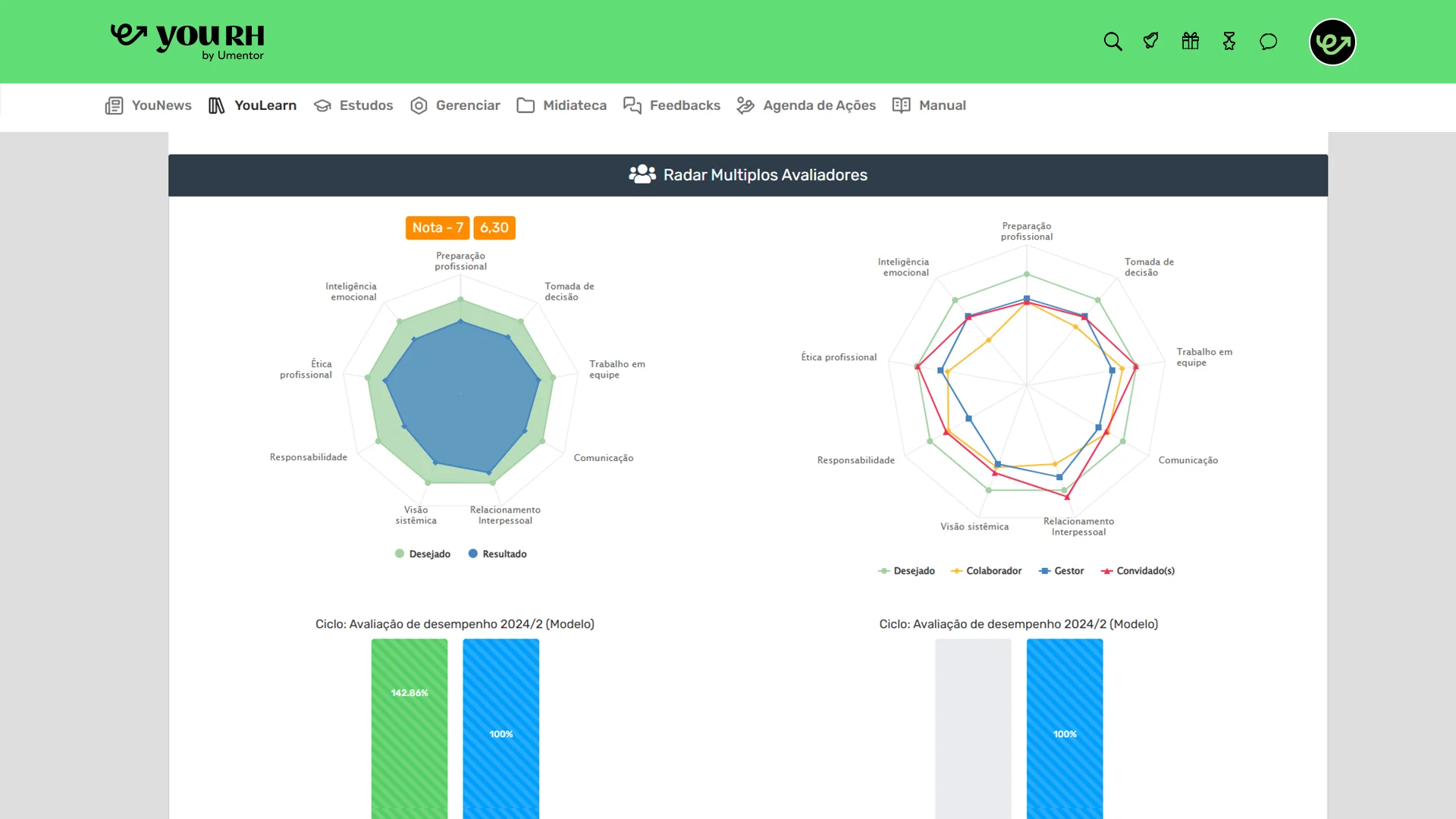1456x819 pixels.
Task: Open the user profile avatar
Action: (1332, 42)
